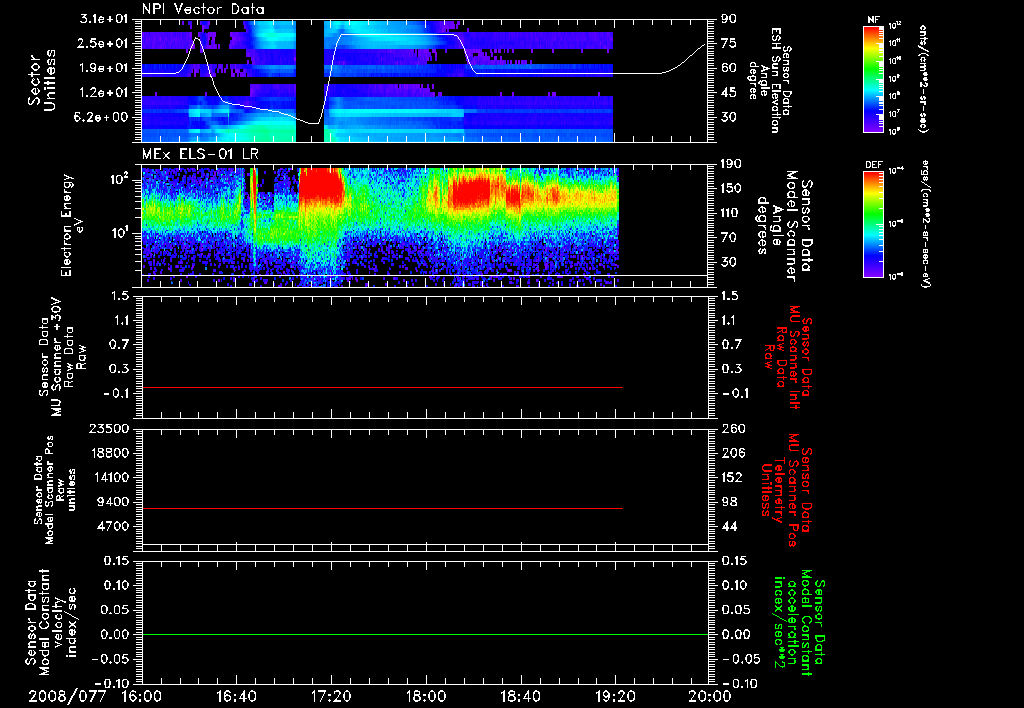
Task: Click the 150 scanner angle tick label
Action: pos(732,189)
